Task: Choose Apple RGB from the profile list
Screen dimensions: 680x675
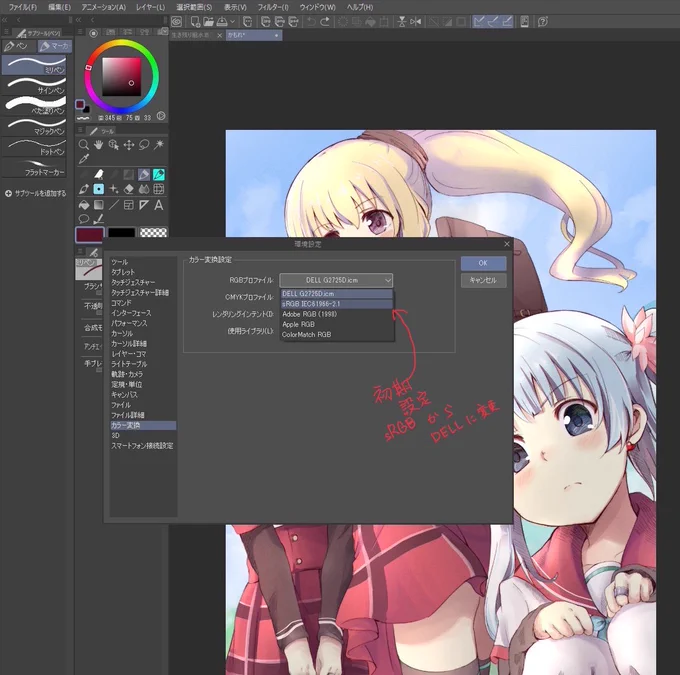Action: (337, 324)
